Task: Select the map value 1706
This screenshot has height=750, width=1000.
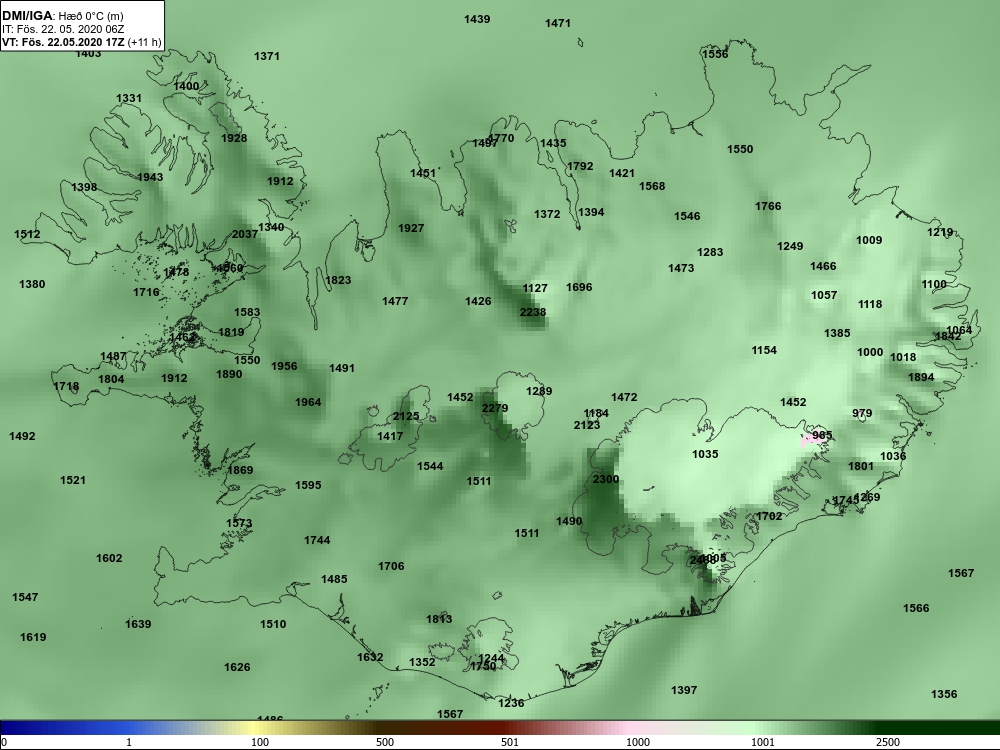Action: 391,566
